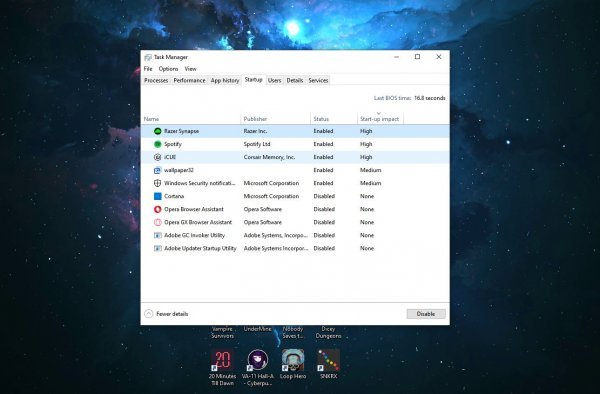
Task: Switch to the Performance tab
Action: point(189,80)
